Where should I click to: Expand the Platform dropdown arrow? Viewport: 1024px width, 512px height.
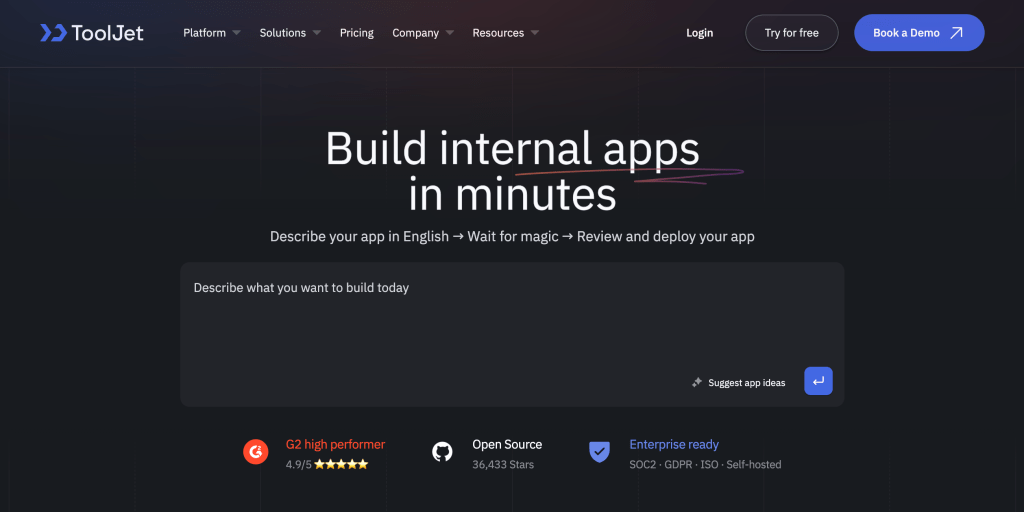click(236, 33)
